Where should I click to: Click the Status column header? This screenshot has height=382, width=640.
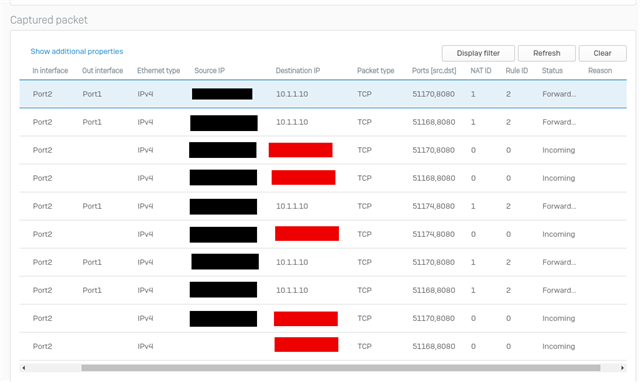(x=552, y=71)
